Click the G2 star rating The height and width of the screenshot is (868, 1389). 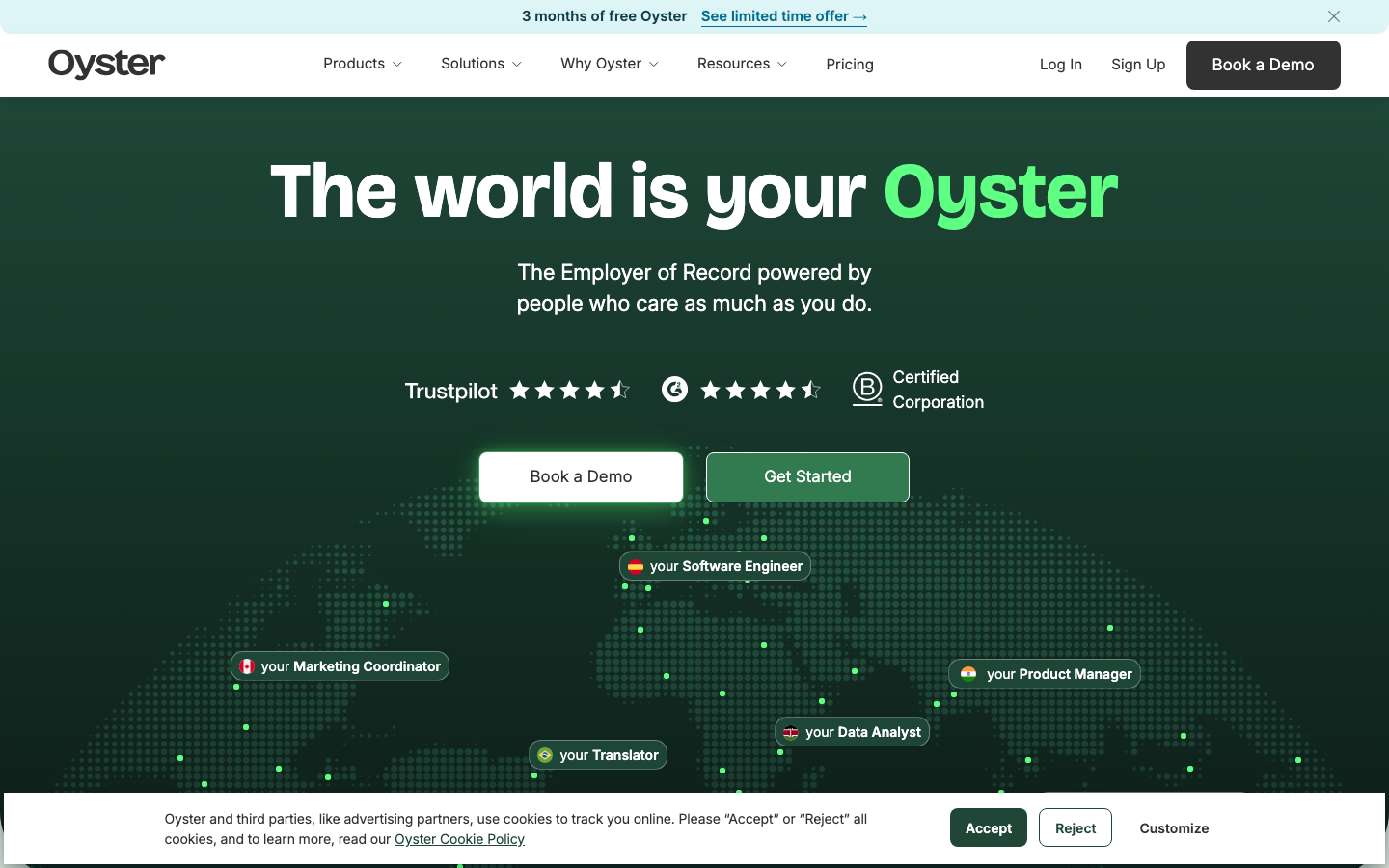click(761, 390)
